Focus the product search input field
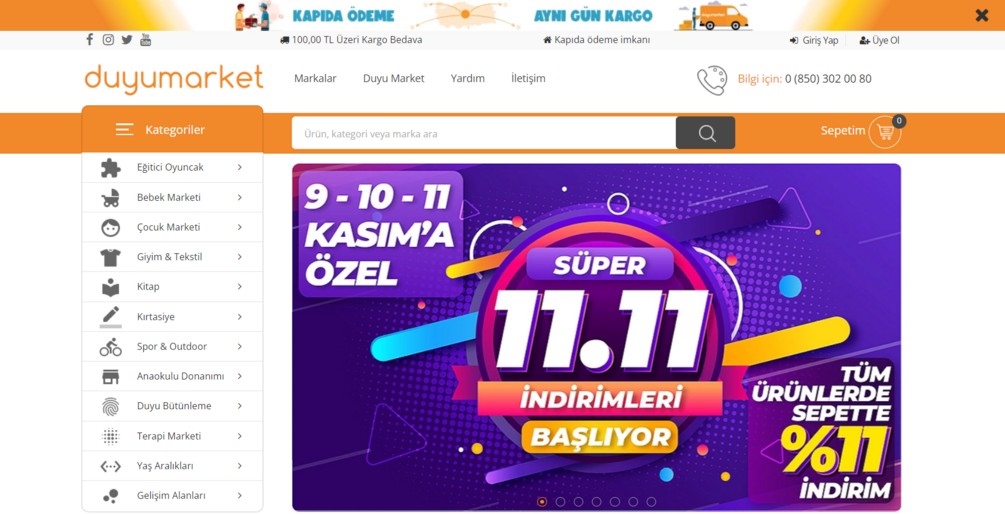Image resolution: width=1005 pixels, height=514 pixels. [x=484, y=133]
